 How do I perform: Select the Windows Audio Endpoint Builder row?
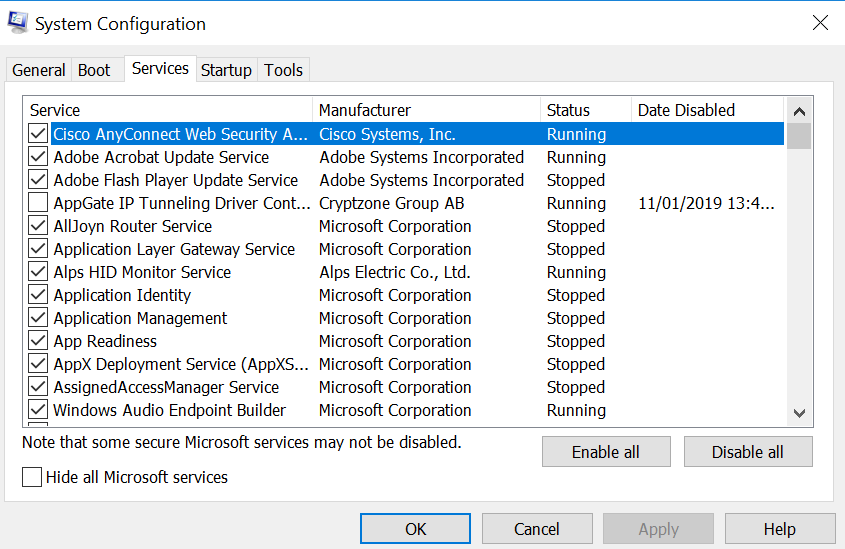pyautogui.click(x=170, y=410)
